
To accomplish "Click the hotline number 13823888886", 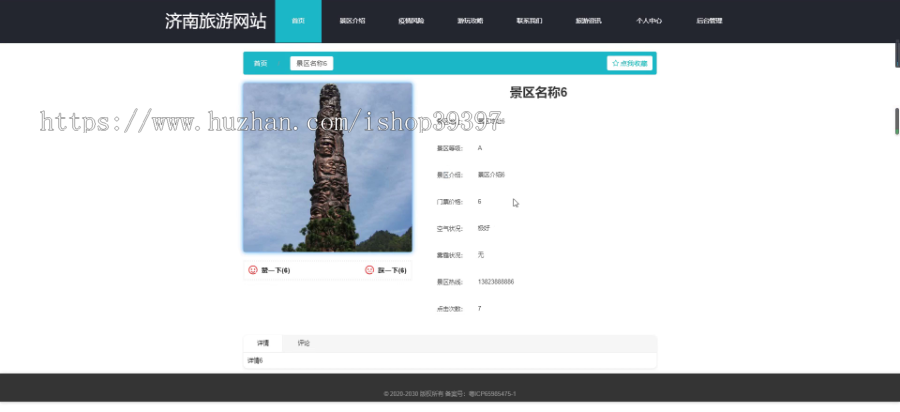I will pos(496,282).
